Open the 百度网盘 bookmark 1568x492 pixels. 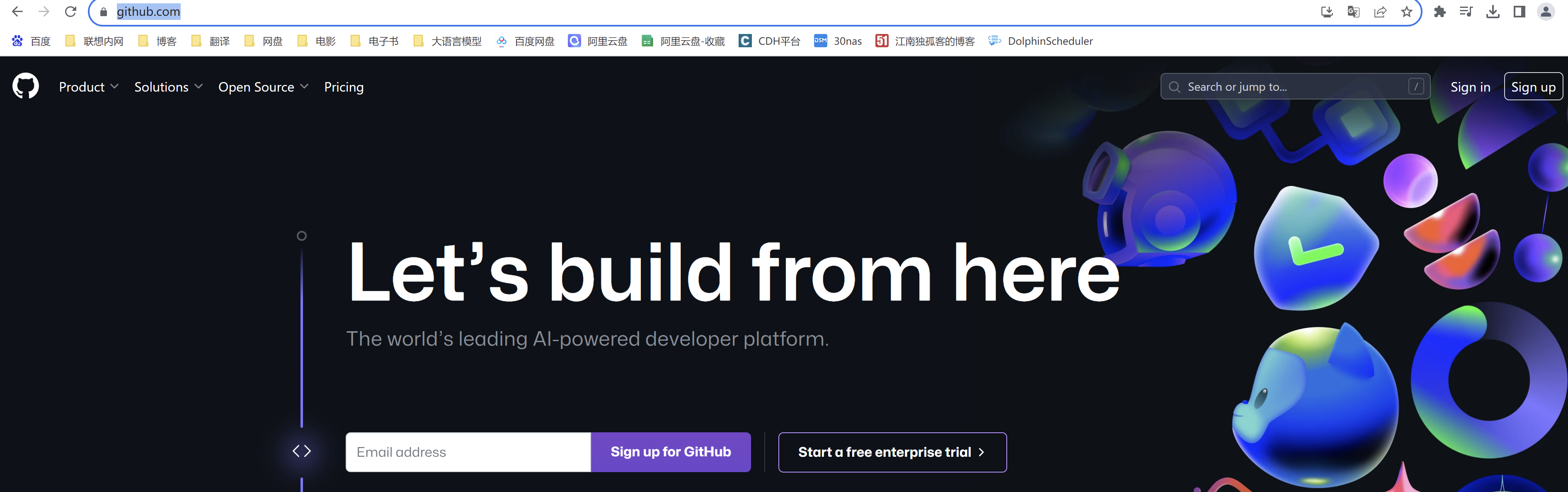pyautogui.click(x=525, y=41)
